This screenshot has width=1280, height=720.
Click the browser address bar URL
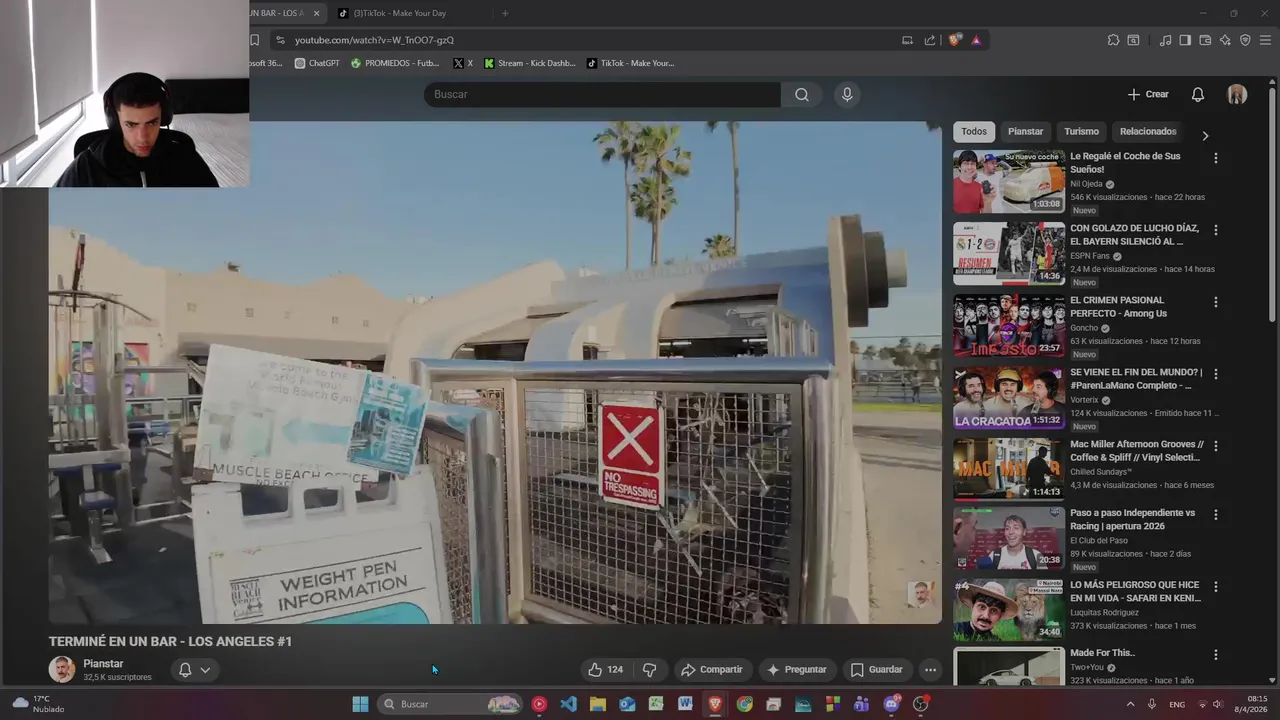[374, 40]
